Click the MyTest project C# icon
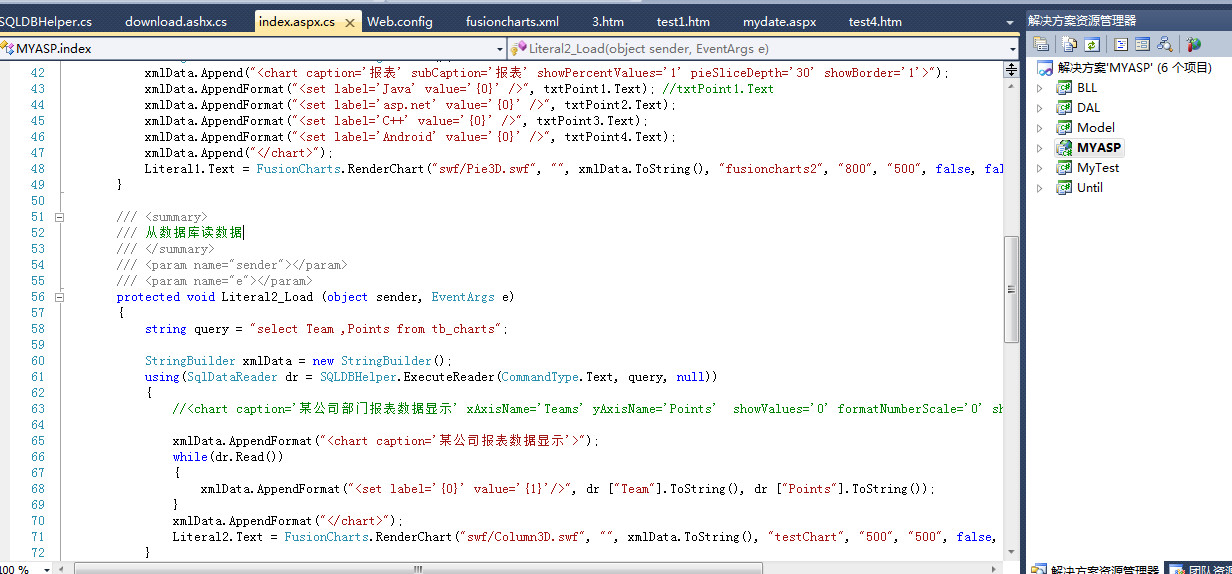This screenshot has height=574, width=1232. [1065, 168]
